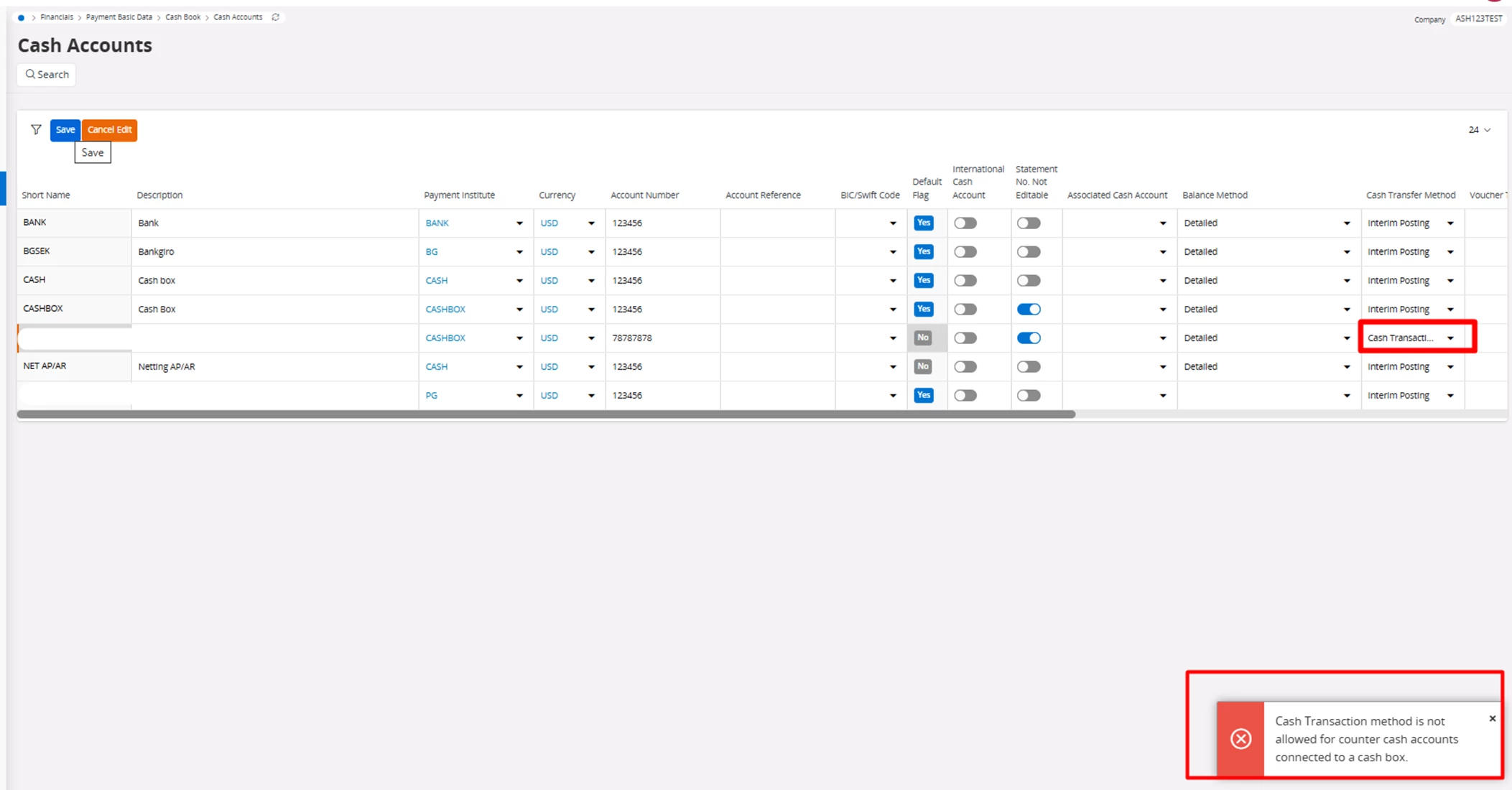The height and width of the screenshot is (790, 1512).
Task: Click the Description field for Netting AP/AR
Action: point(273,367)
